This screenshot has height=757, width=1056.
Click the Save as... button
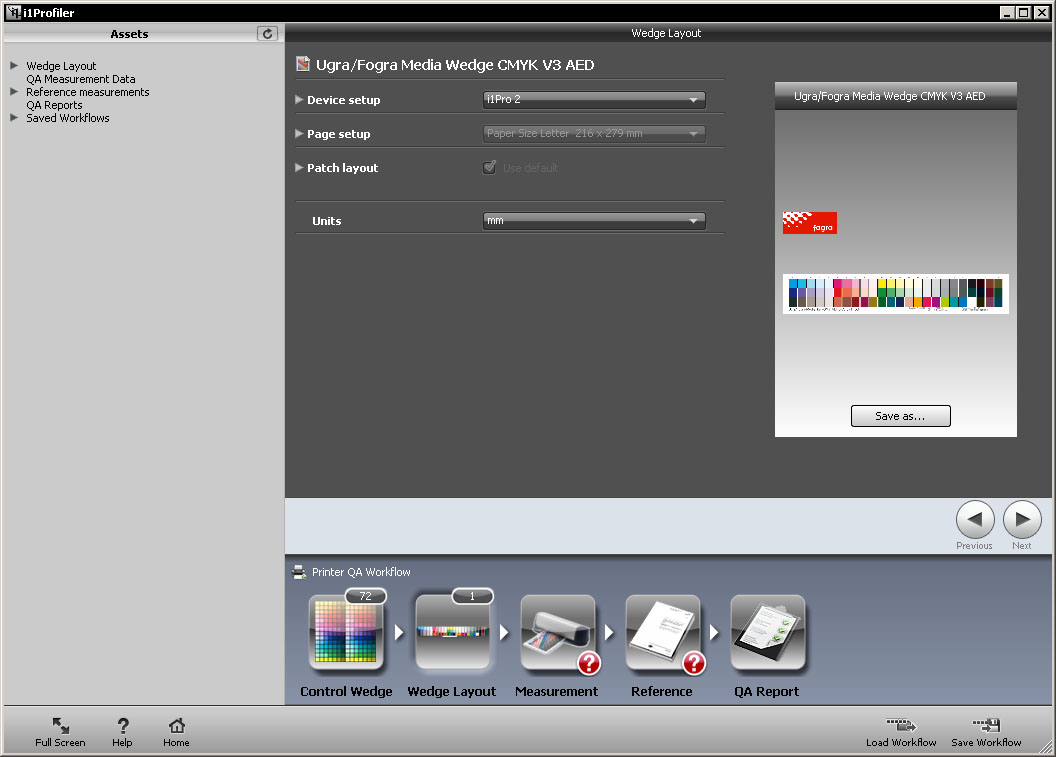click(x=900, y=416)
